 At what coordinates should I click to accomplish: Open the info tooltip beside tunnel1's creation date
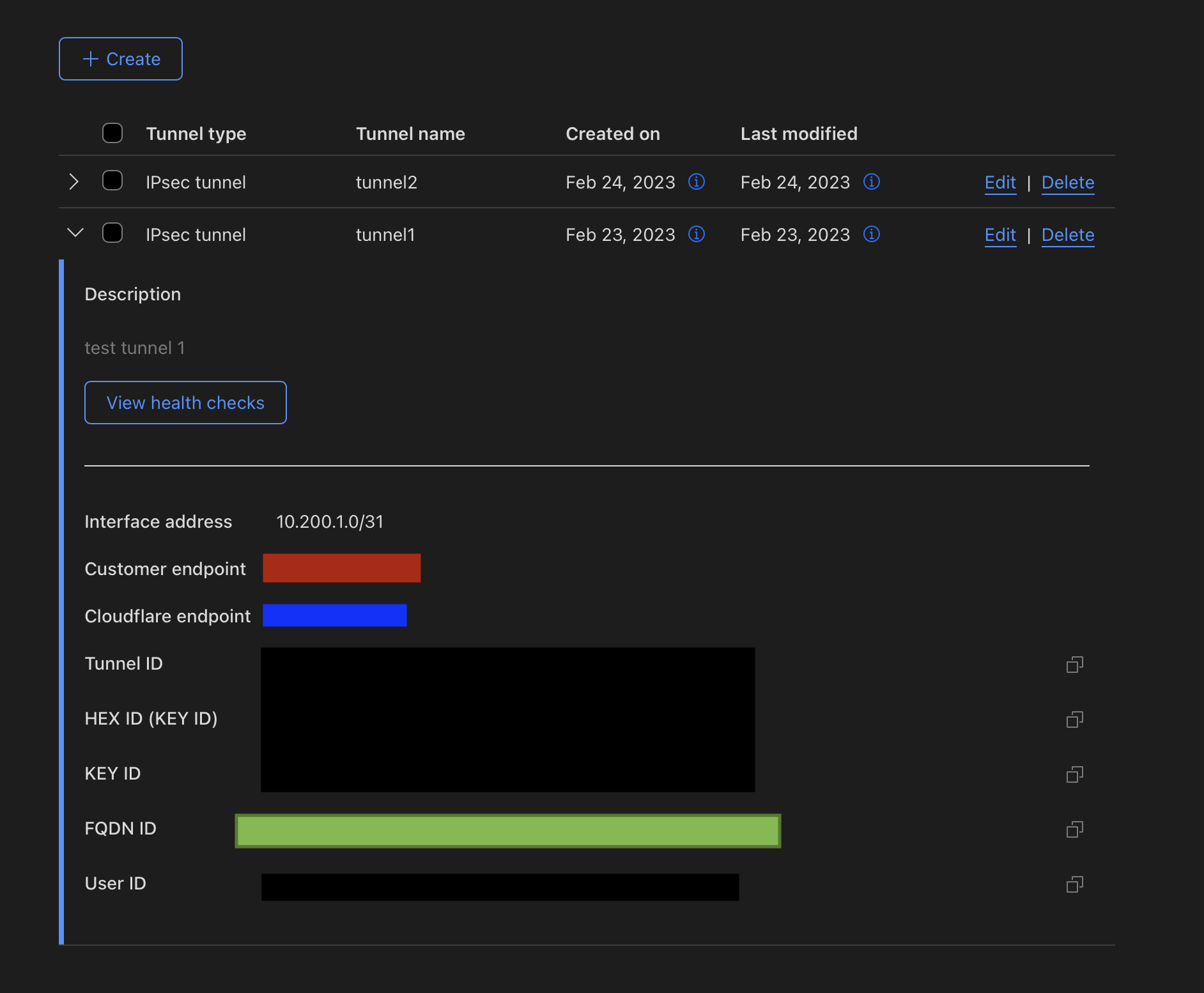(x=696, y=235)
